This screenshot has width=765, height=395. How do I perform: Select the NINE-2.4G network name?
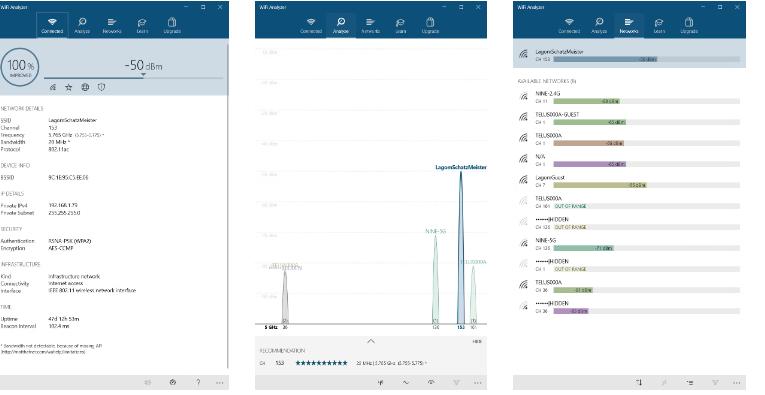547,94
